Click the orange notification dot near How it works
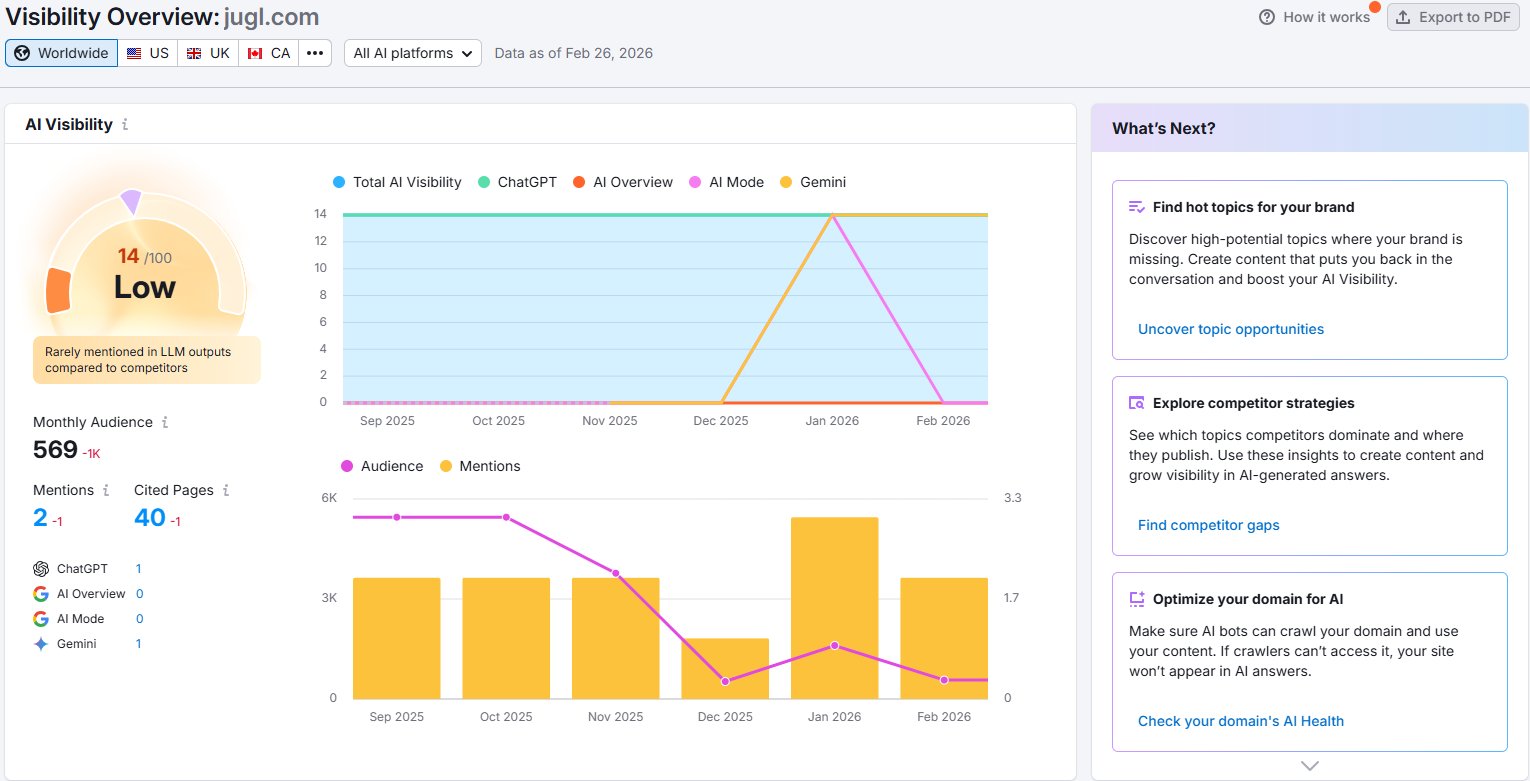The height and width of the screenshot is (781, 1530). 1375,7
